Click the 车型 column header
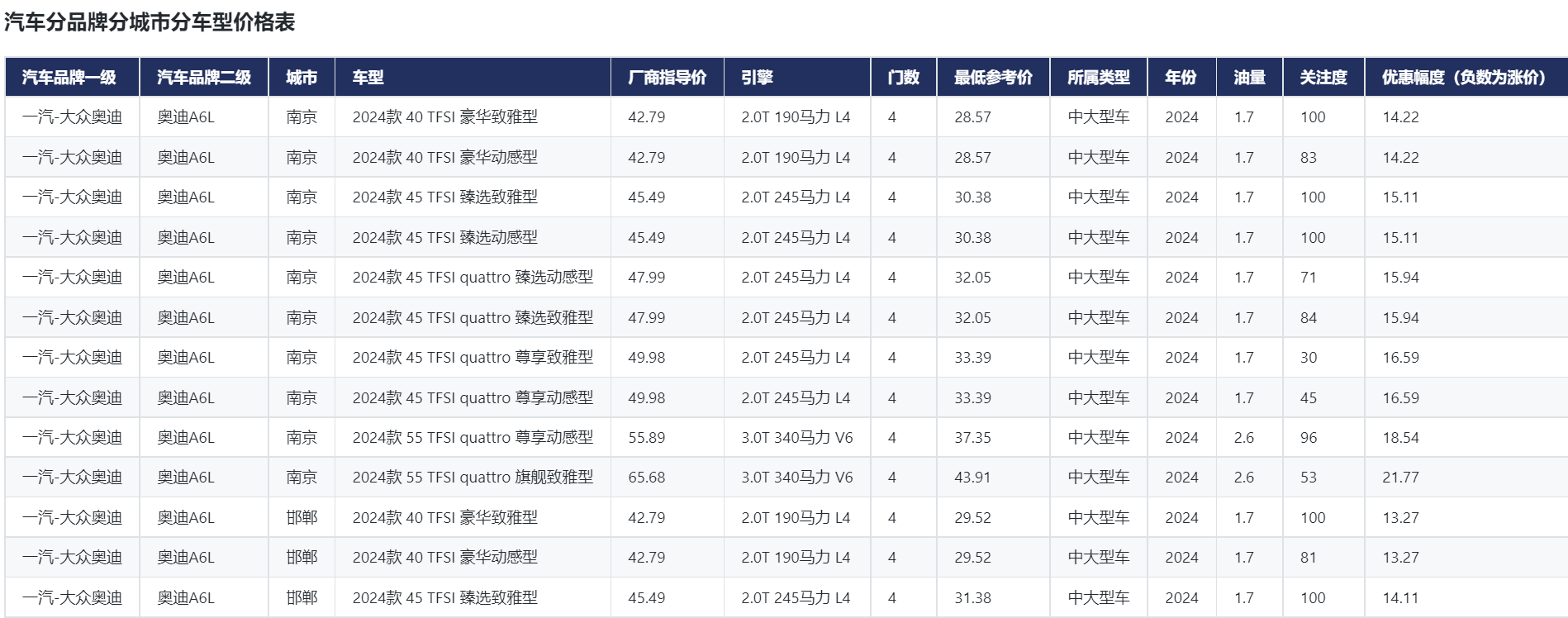The height and width of the screenshot is (618, 1568). click(473, 77)
